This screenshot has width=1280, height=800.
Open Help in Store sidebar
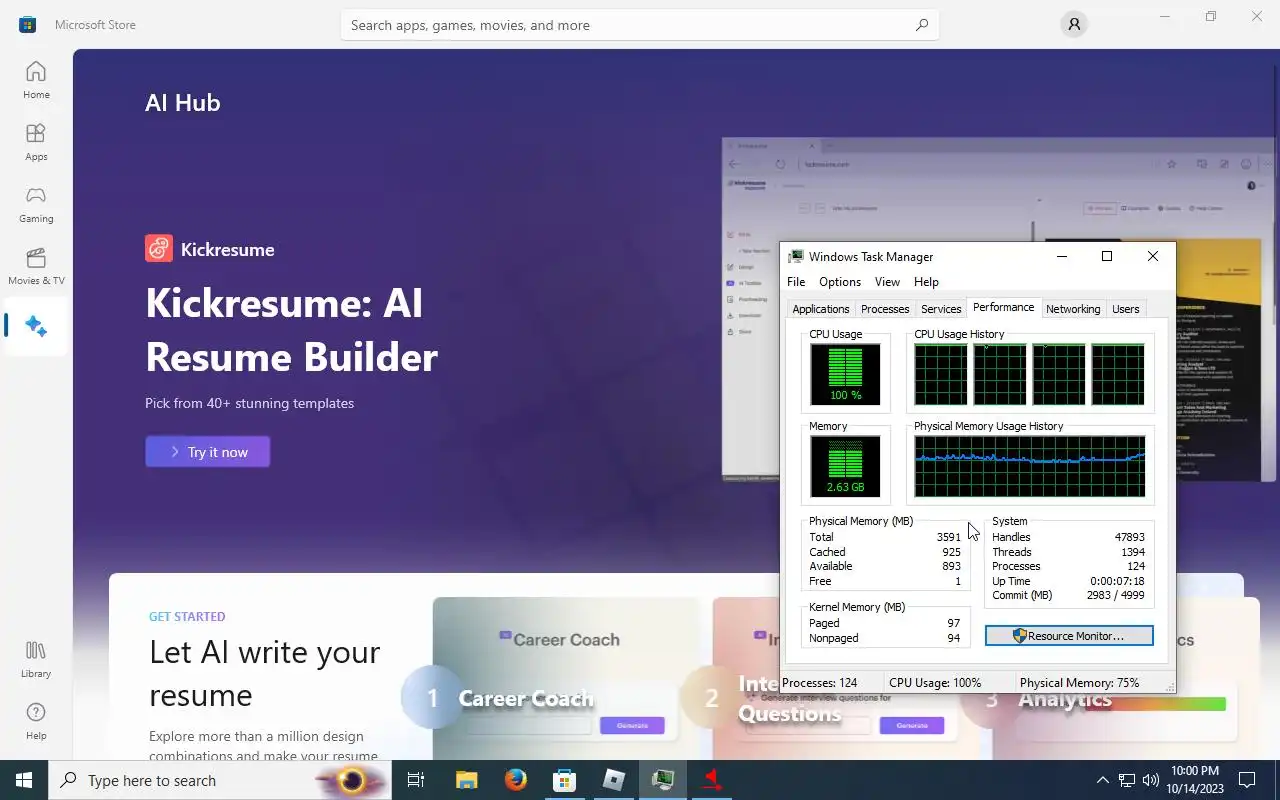click(x=36, y=722)
